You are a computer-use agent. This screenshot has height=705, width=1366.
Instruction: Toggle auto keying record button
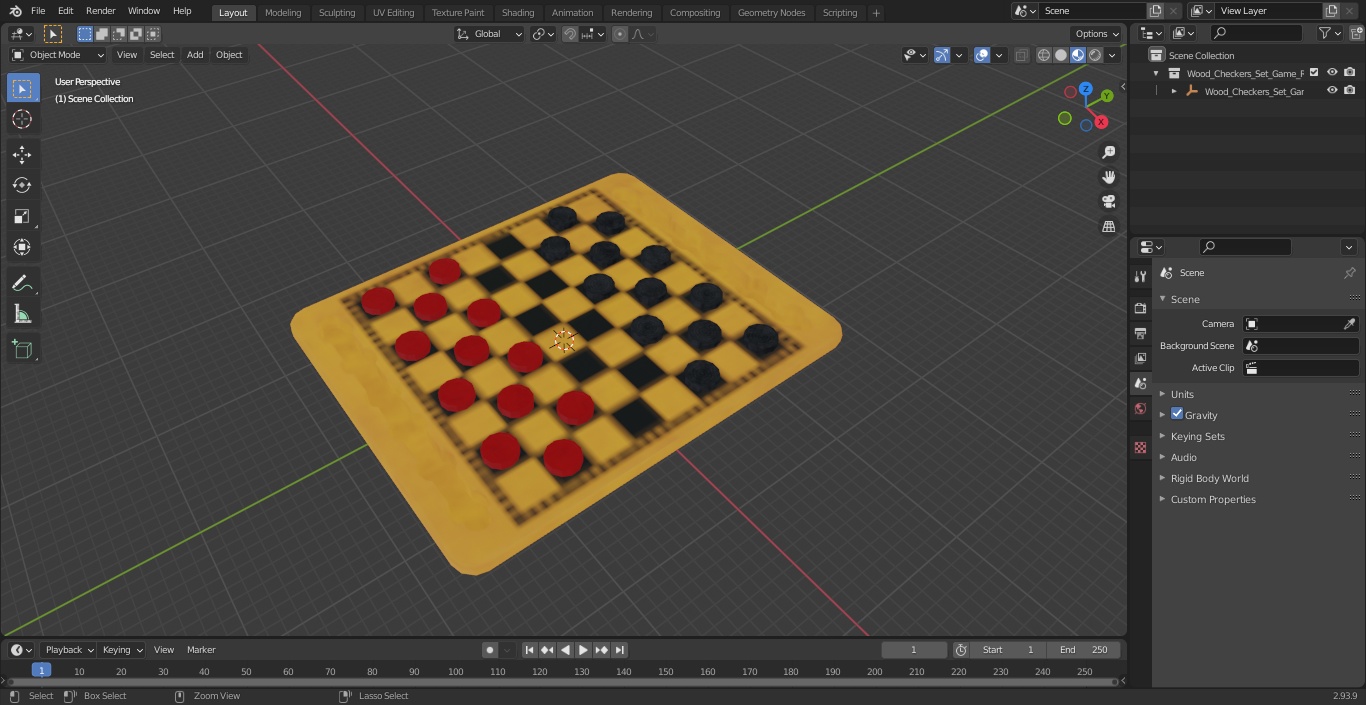(490, 650)
